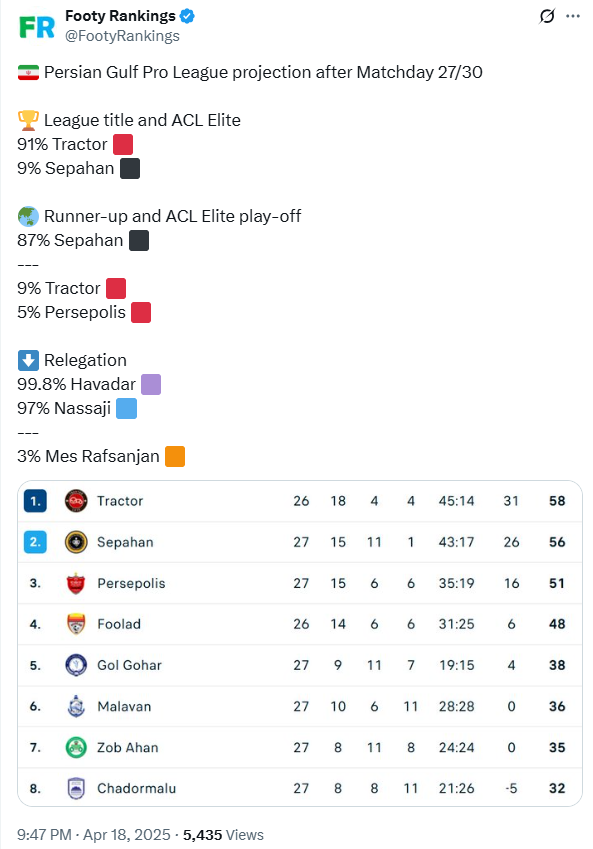Open the Footy Rankings profile avatar
The height and width of the screenshot is (849, 593).
tap(37, 27)
